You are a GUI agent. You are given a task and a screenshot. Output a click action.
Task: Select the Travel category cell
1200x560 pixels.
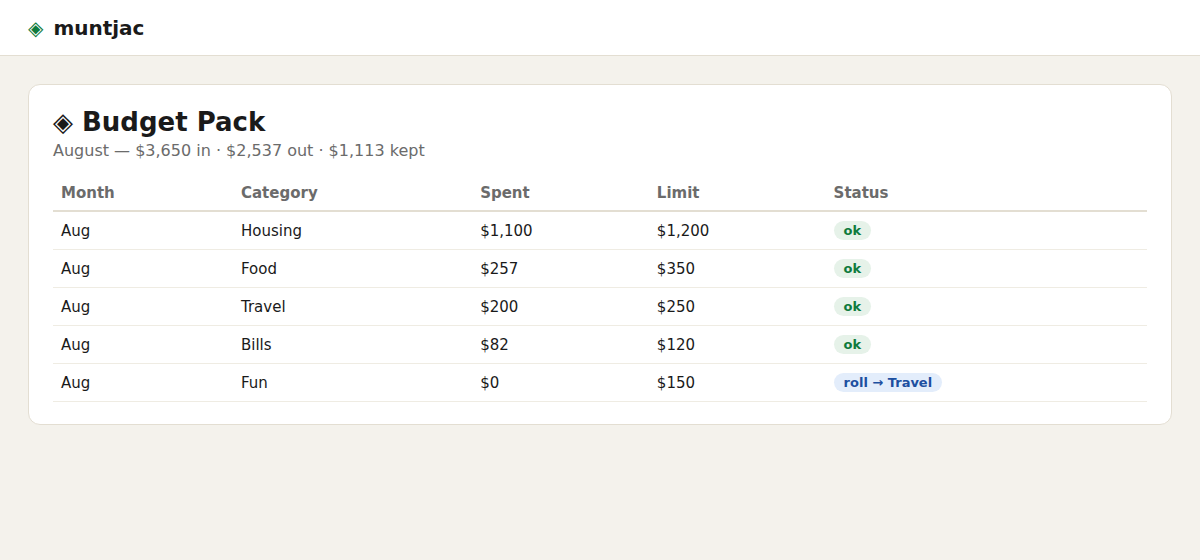[x=263, y=307]
